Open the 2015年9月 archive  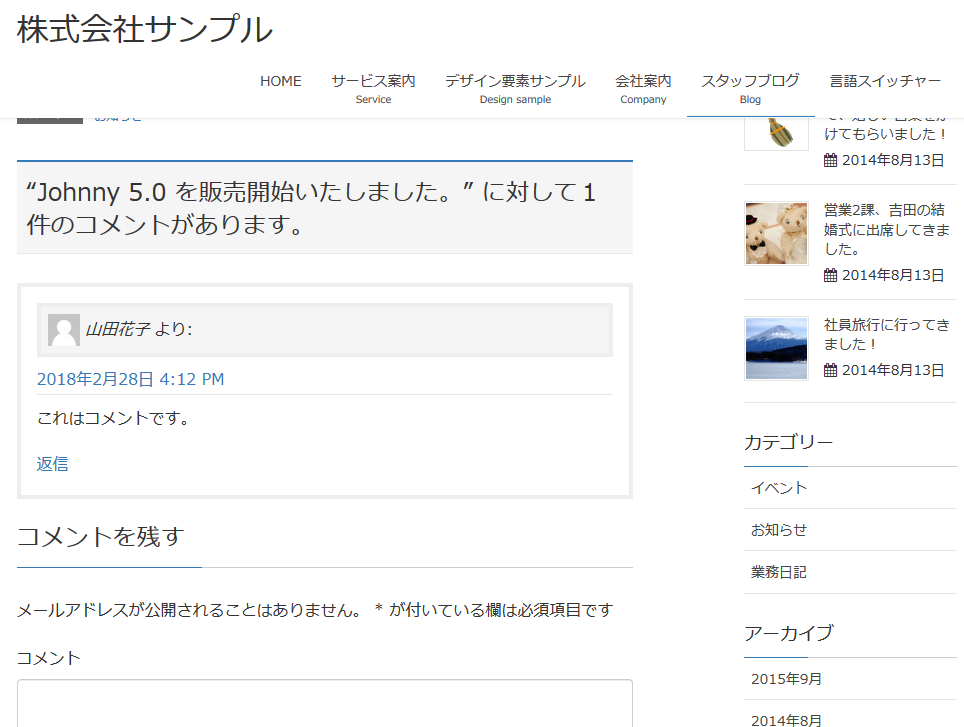tap(787, 679)
